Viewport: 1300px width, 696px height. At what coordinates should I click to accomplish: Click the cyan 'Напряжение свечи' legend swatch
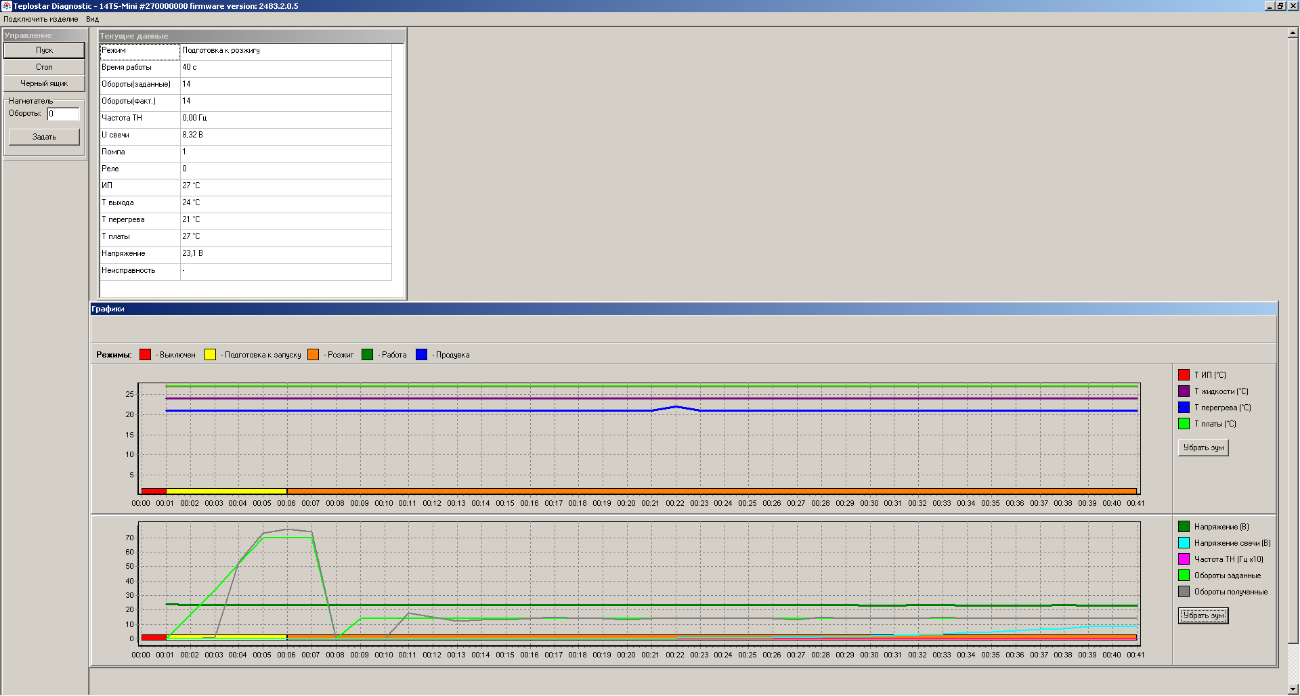tap(1184, 543)
